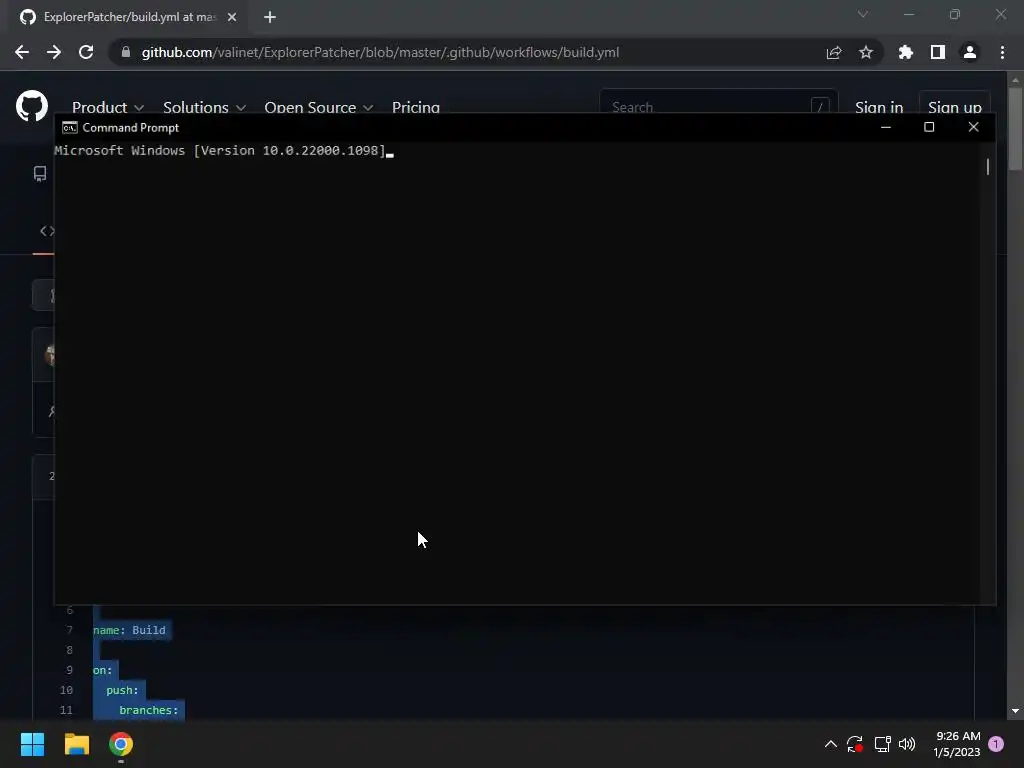This screenshot has width=1024, height=768.
Task: Click line number 9 in build.yml
Action: click(x=69, y=670)
